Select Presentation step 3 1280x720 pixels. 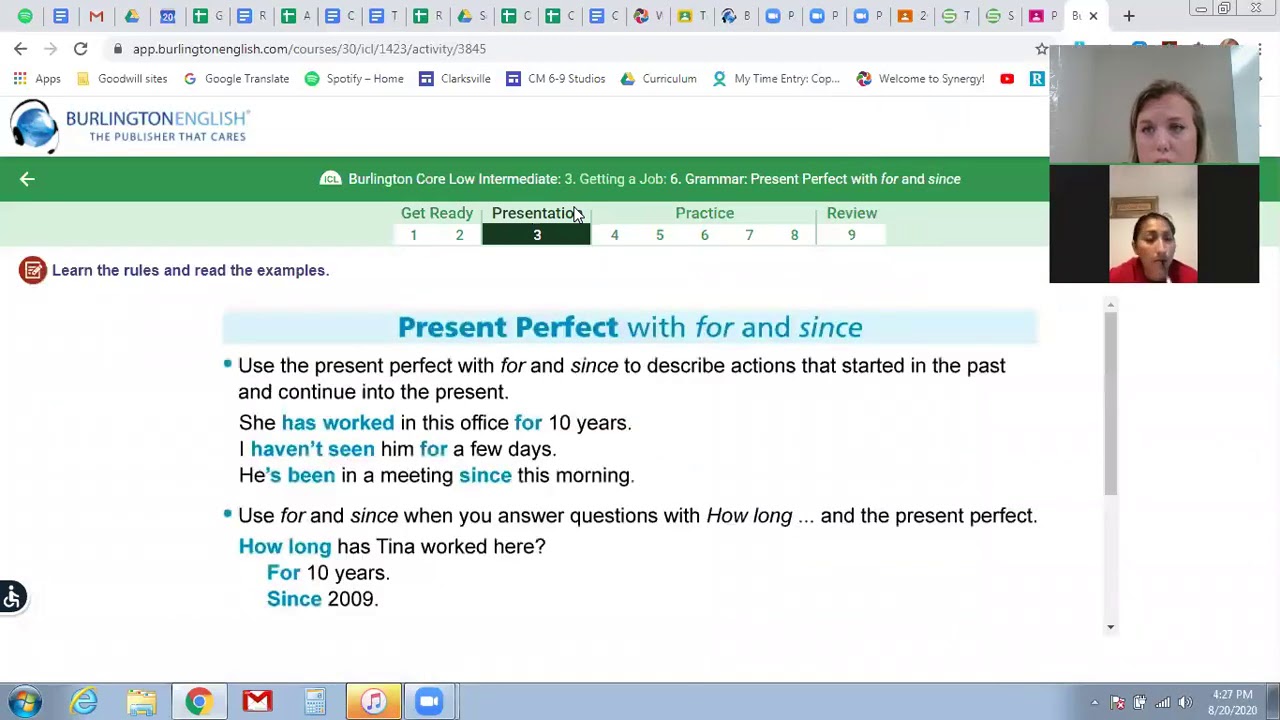pos(536,235)
